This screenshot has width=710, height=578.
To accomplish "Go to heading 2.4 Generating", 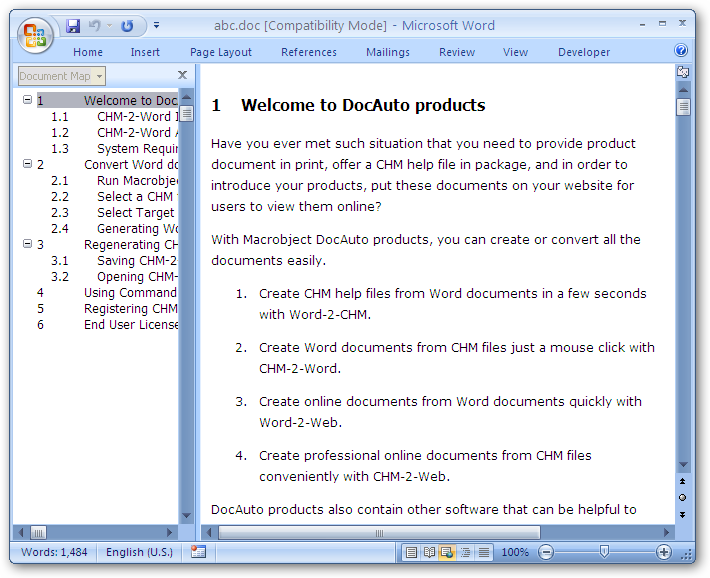I will 115,229.
